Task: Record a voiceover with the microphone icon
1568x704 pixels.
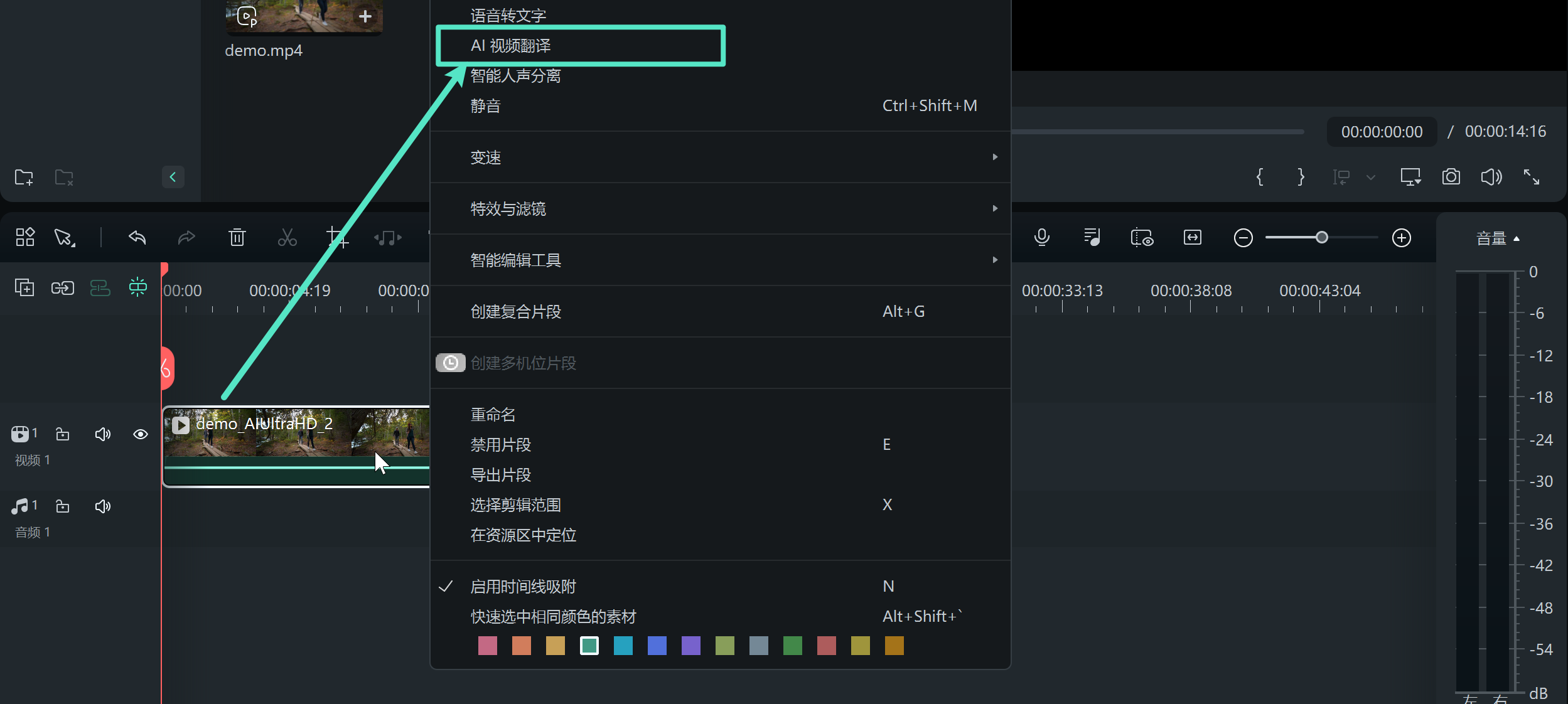Action: 1042,238
